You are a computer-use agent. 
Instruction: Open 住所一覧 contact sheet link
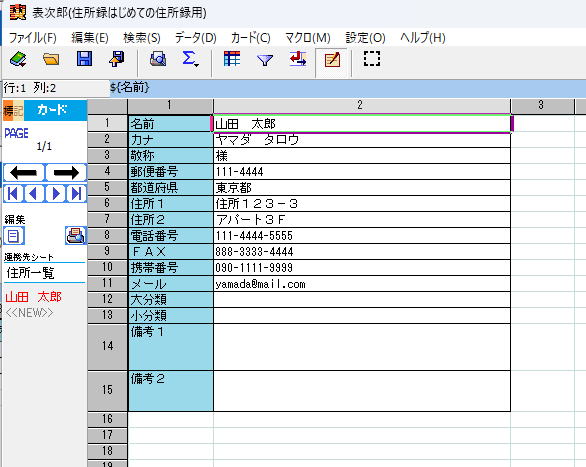coord(31,273)
